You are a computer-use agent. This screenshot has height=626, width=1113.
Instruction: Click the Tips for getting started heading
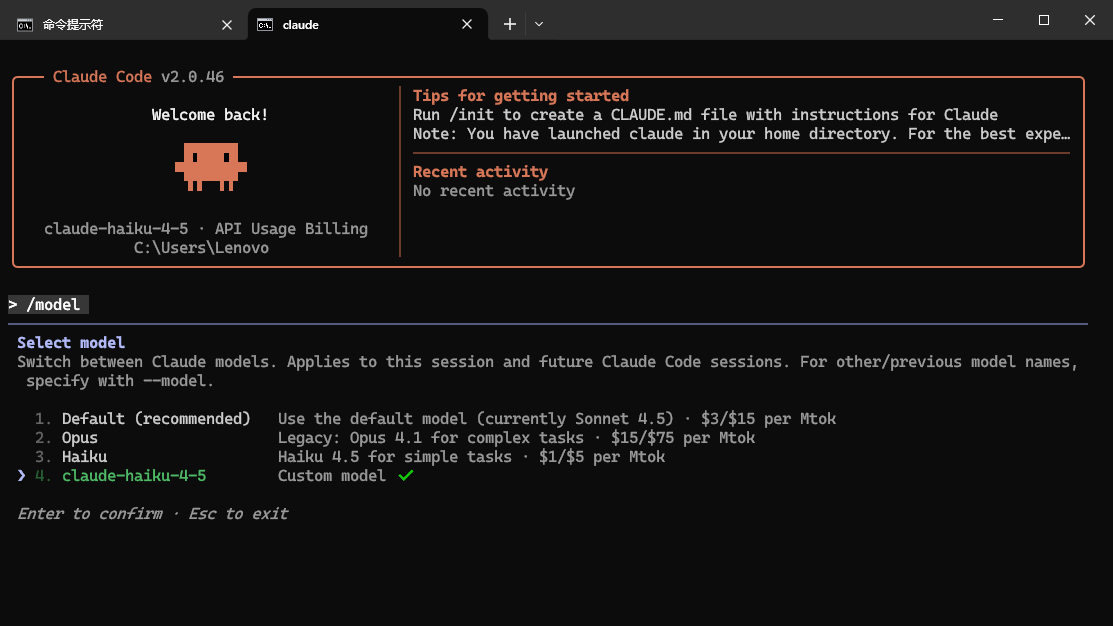(521, 96)
